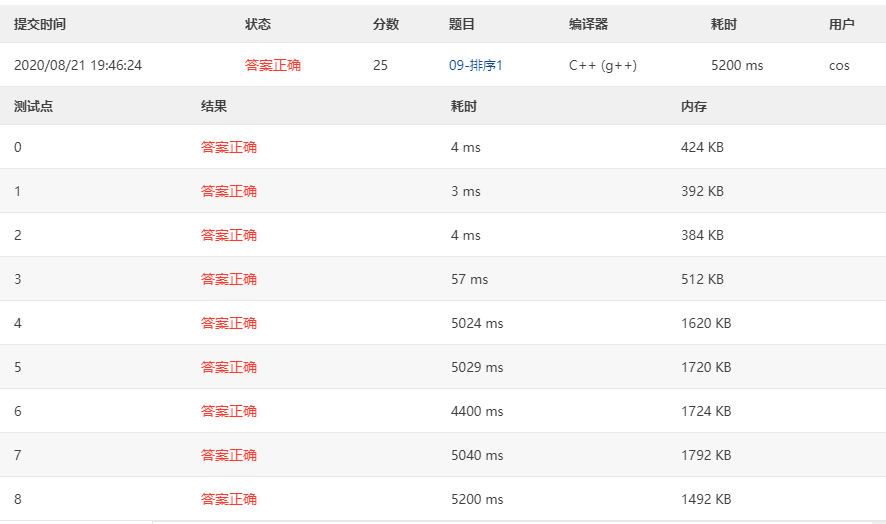Select test point 1 number
The height and width of the screenshot is (524, 886).
click(18, 192)
